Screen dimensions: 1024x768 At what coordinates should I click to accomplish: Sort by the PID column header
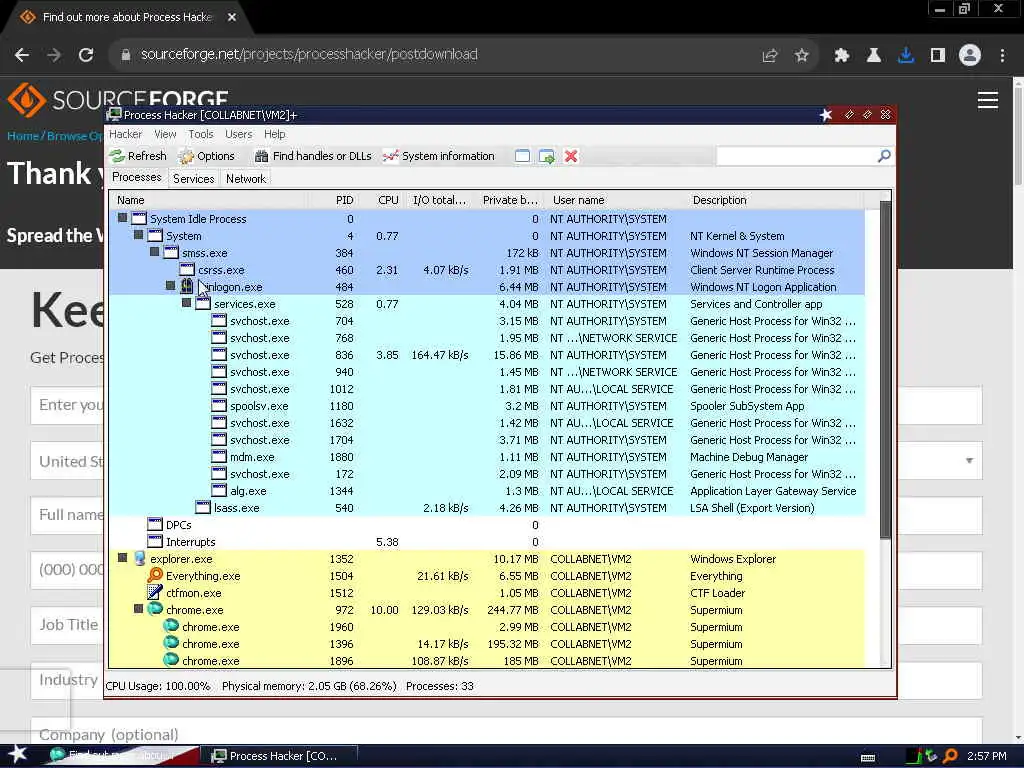tap(336, 200)
